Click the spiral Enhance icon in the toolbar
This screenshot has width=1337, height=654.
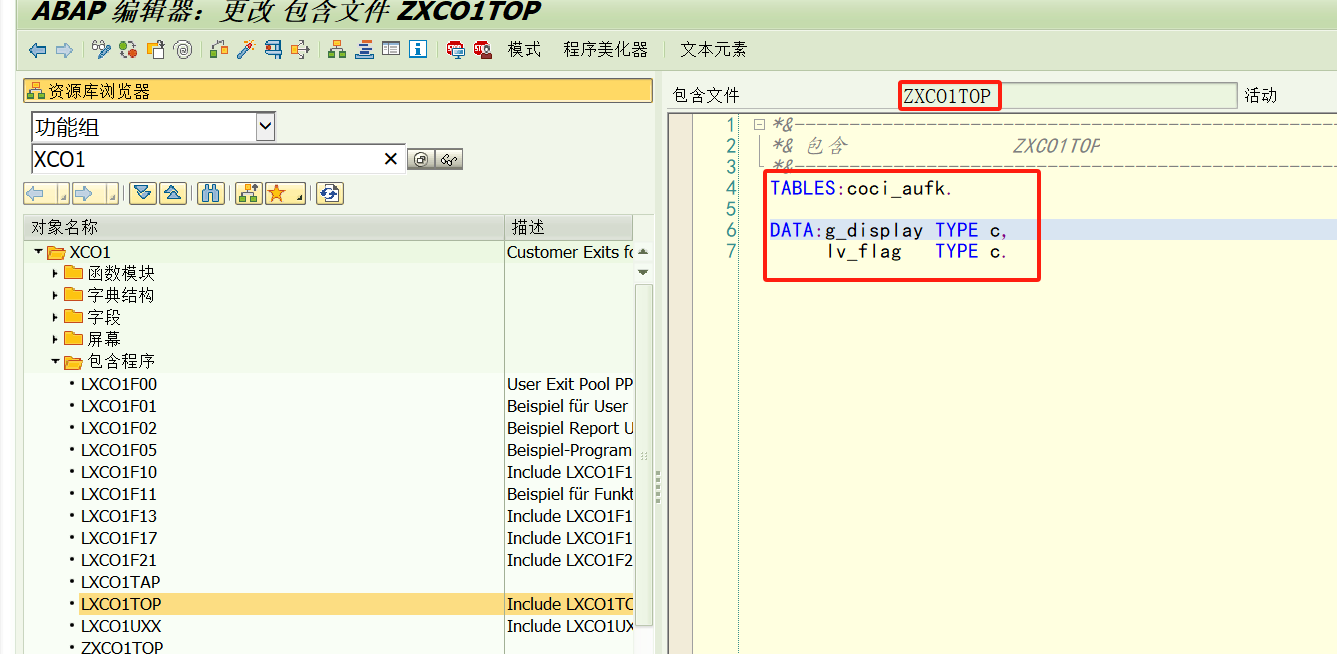coord(182,49)
